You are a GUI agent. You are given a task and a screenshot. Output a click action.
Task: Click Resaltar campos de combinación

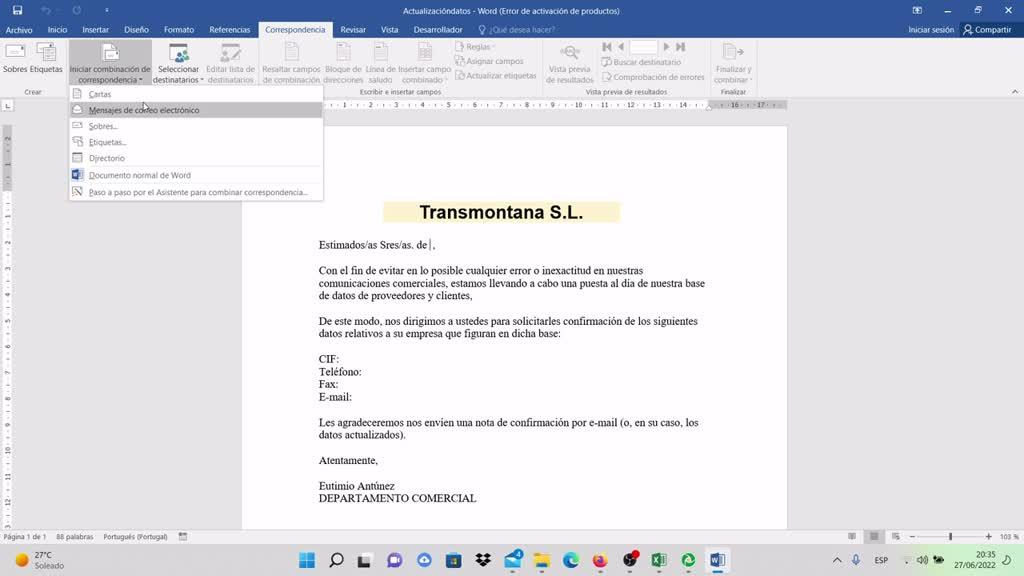click(291, 63)
